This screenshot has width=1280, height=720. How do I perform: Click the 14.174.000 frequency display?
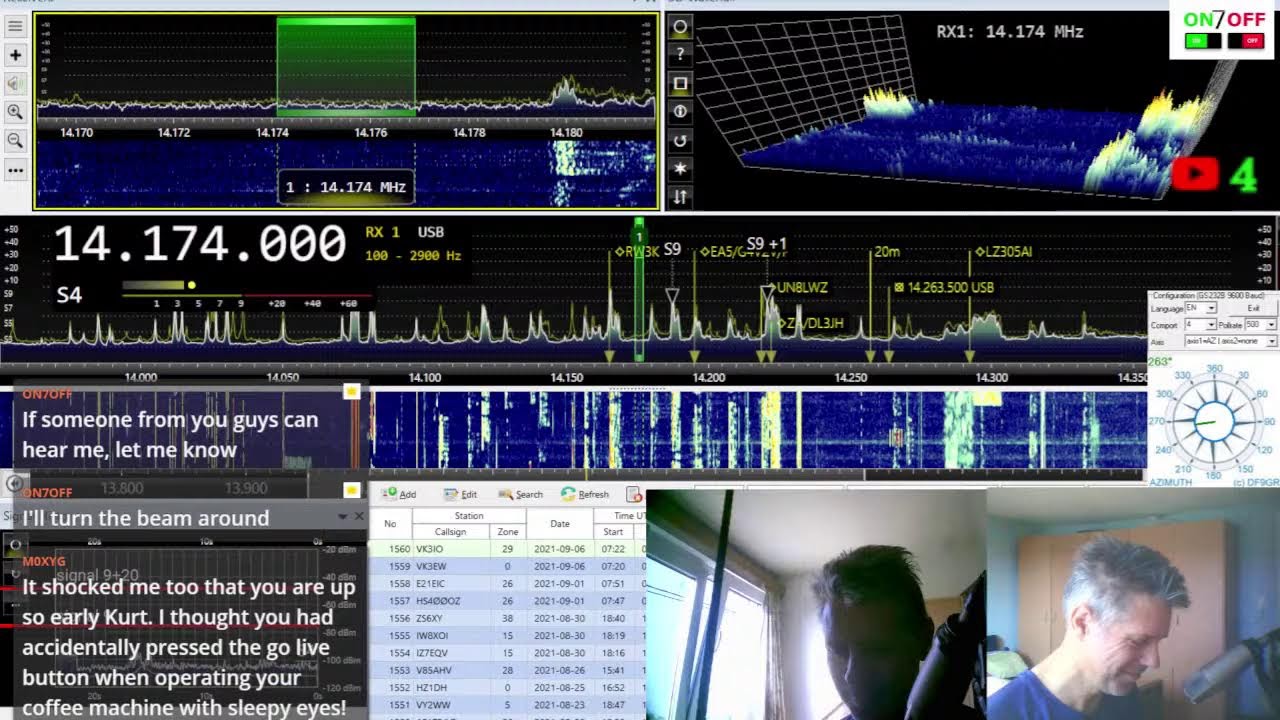[x=199, y=245]
